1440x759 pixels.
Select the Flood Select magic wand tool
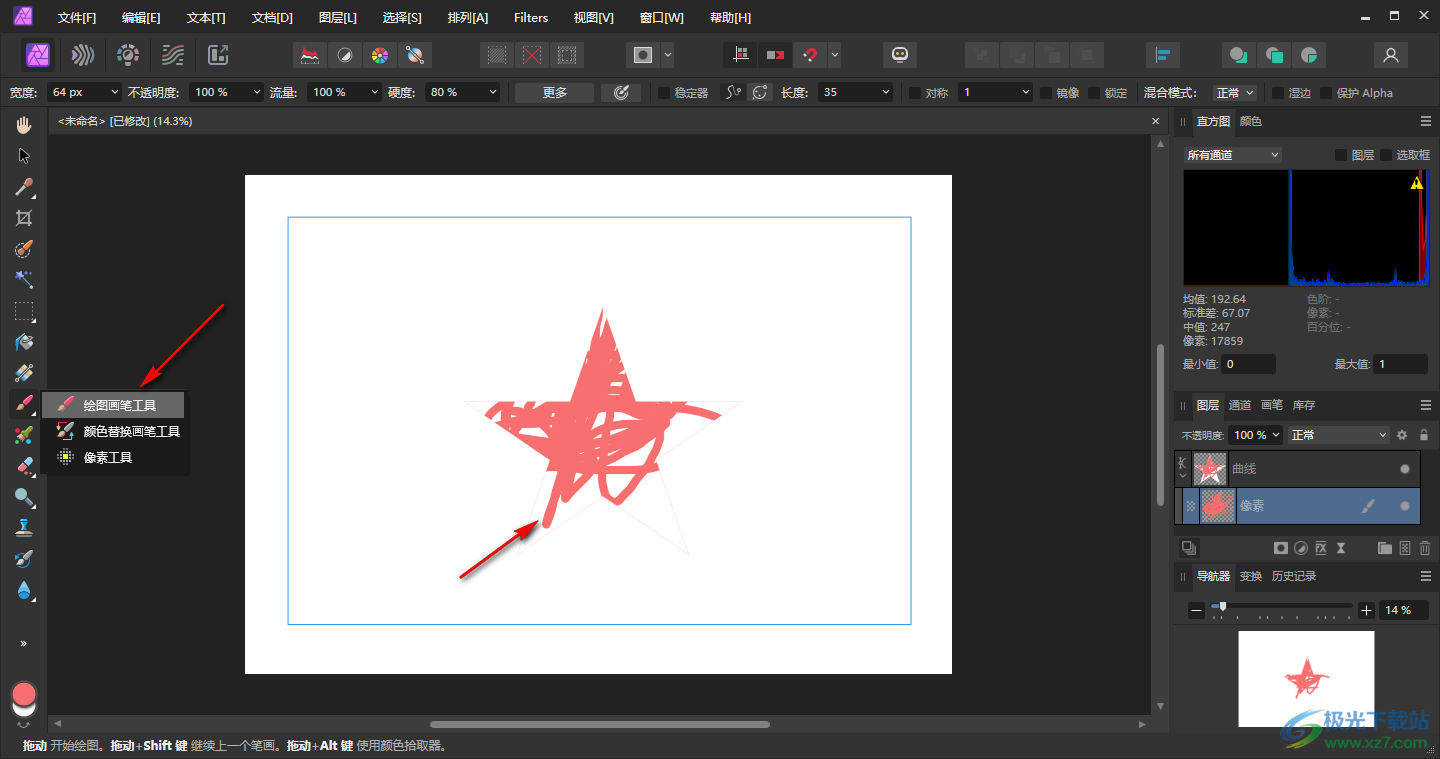(25, 280)
